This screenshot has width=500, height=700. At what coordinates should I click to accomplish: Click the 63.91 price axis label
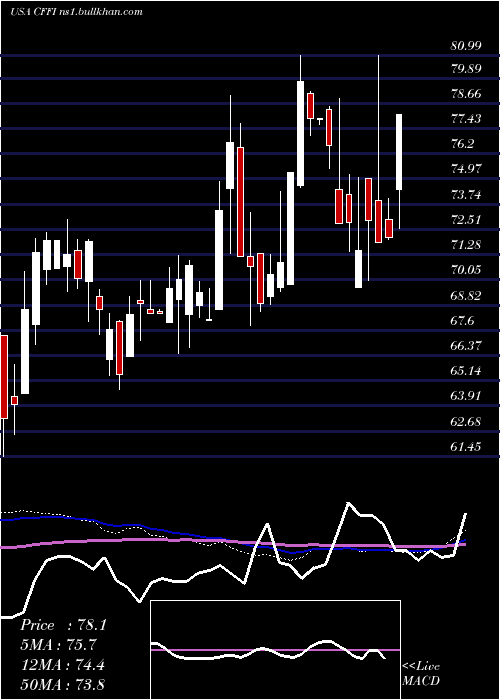click(466, 396)
